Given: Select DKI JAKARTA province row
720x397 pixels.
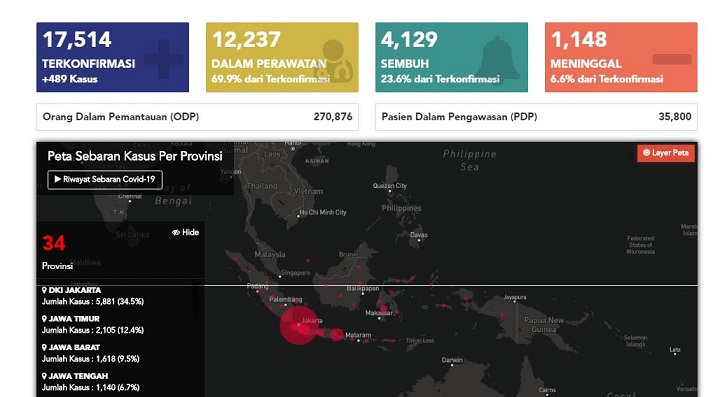Looking at the screenshot, I should coord(120,296).
